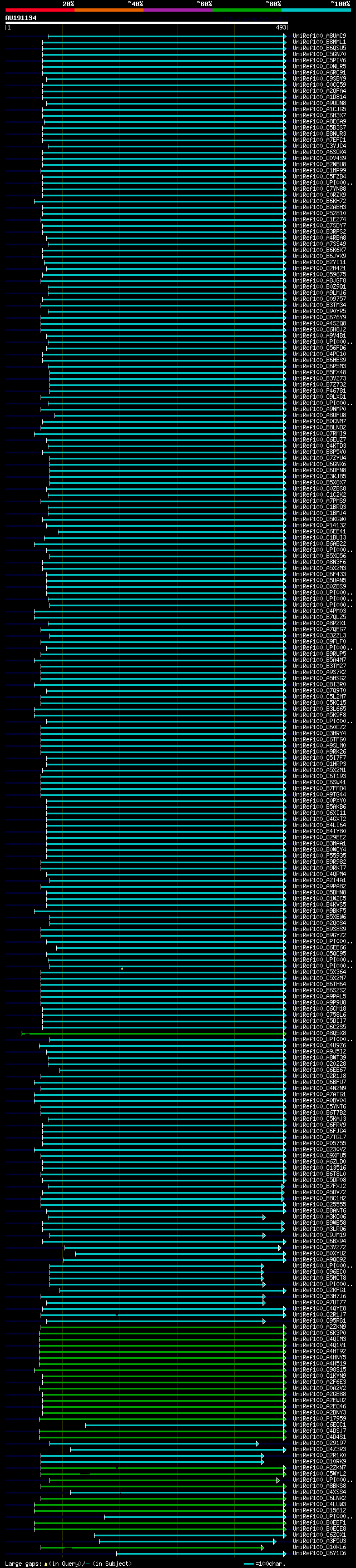Image resolution: width=356 pixels, height=1568 pixels.
Task: Select the UniRef100_B3V272 label
Action: tap(319, 1247)
